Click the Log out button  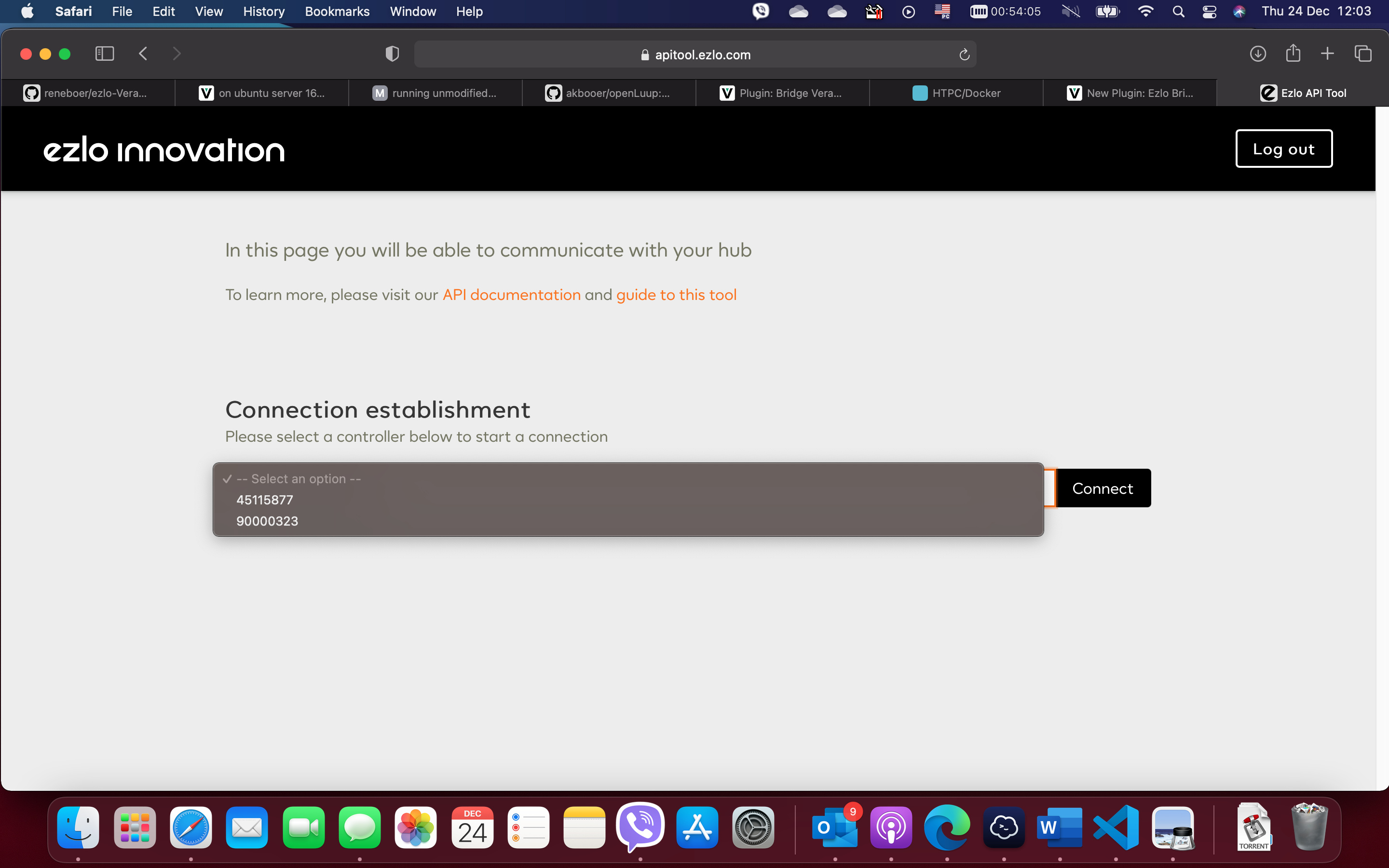pos(1283,149)
